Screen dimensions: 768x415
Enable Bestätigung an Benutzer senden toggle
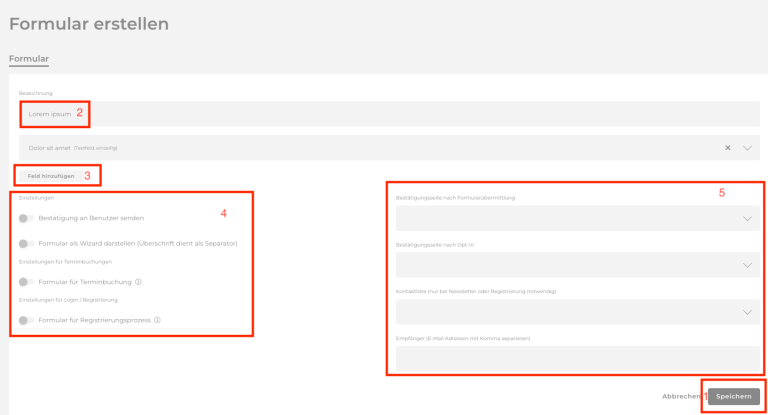(x=26, y=217)
